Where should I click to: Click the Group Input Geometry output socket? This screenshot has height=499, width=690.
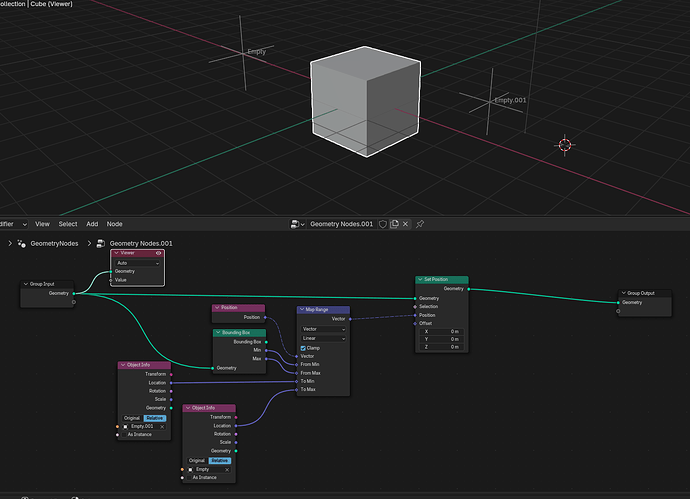pyautogui.click(x=73, y=294)
